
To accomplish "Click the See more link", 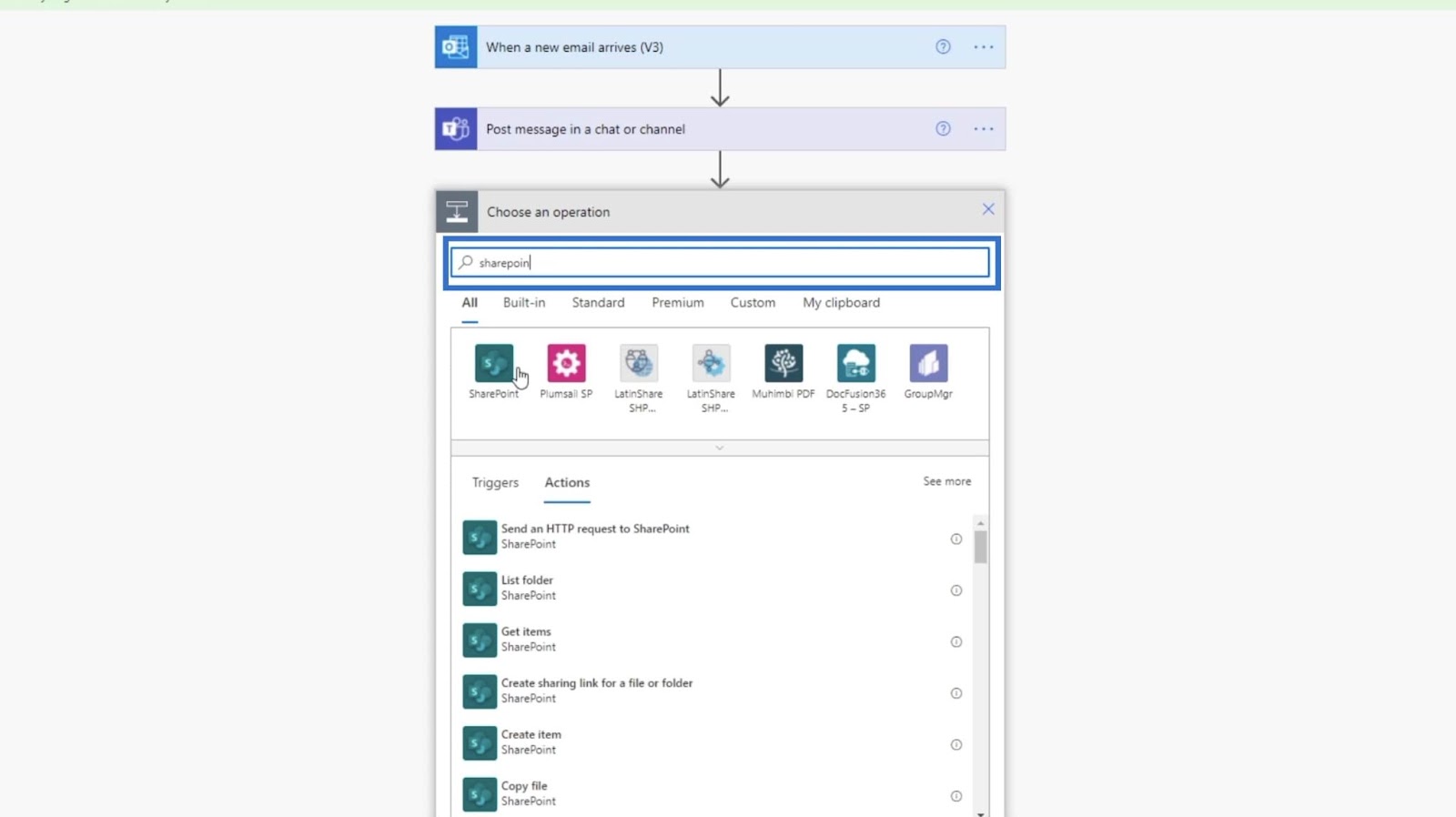I will point(946,481).
